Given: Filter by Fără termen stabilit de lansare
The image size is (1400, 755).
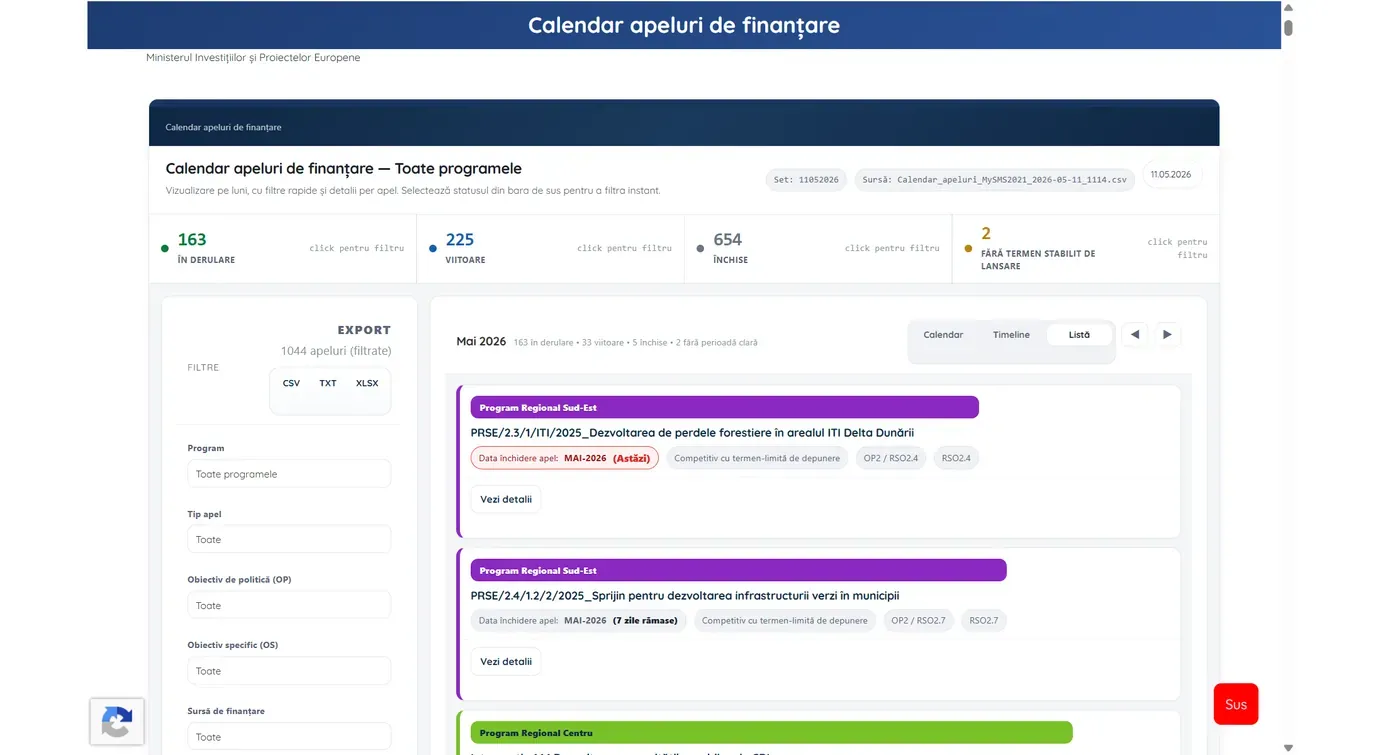Looking at the screenshot, I should (x=1086, y=248).
